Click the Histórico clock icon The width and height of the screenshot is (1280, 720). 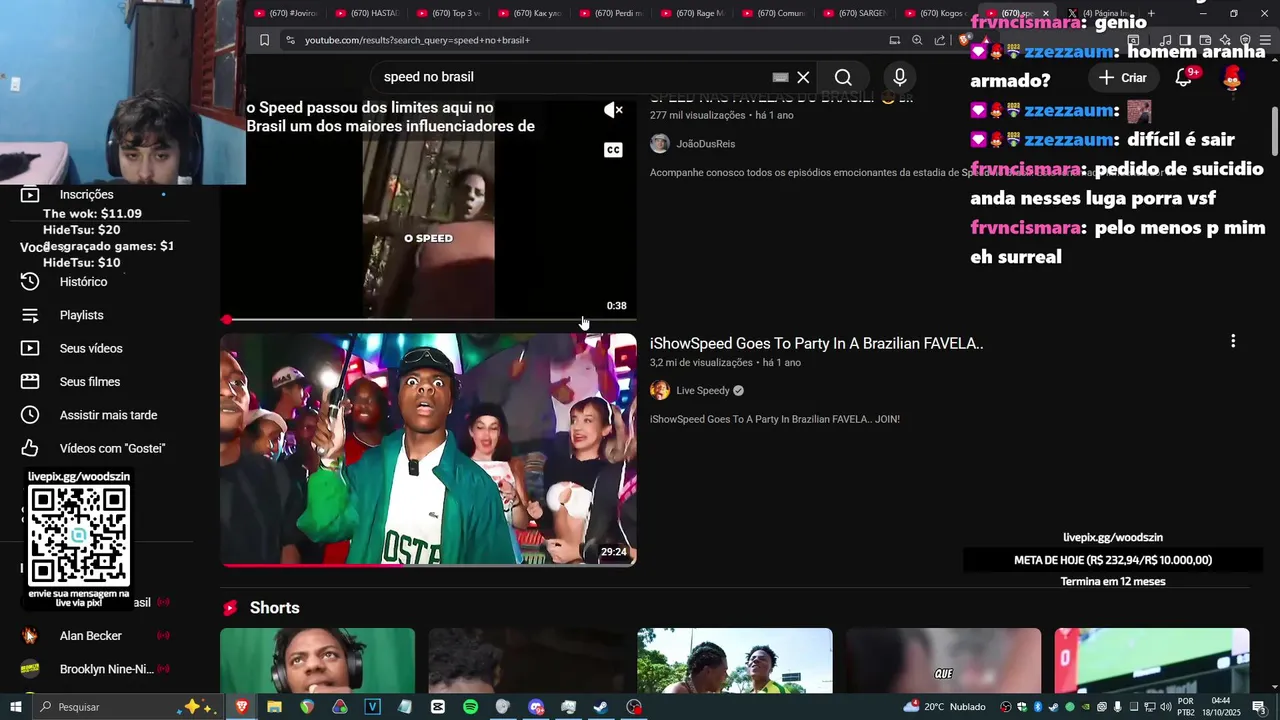(30, 282)
